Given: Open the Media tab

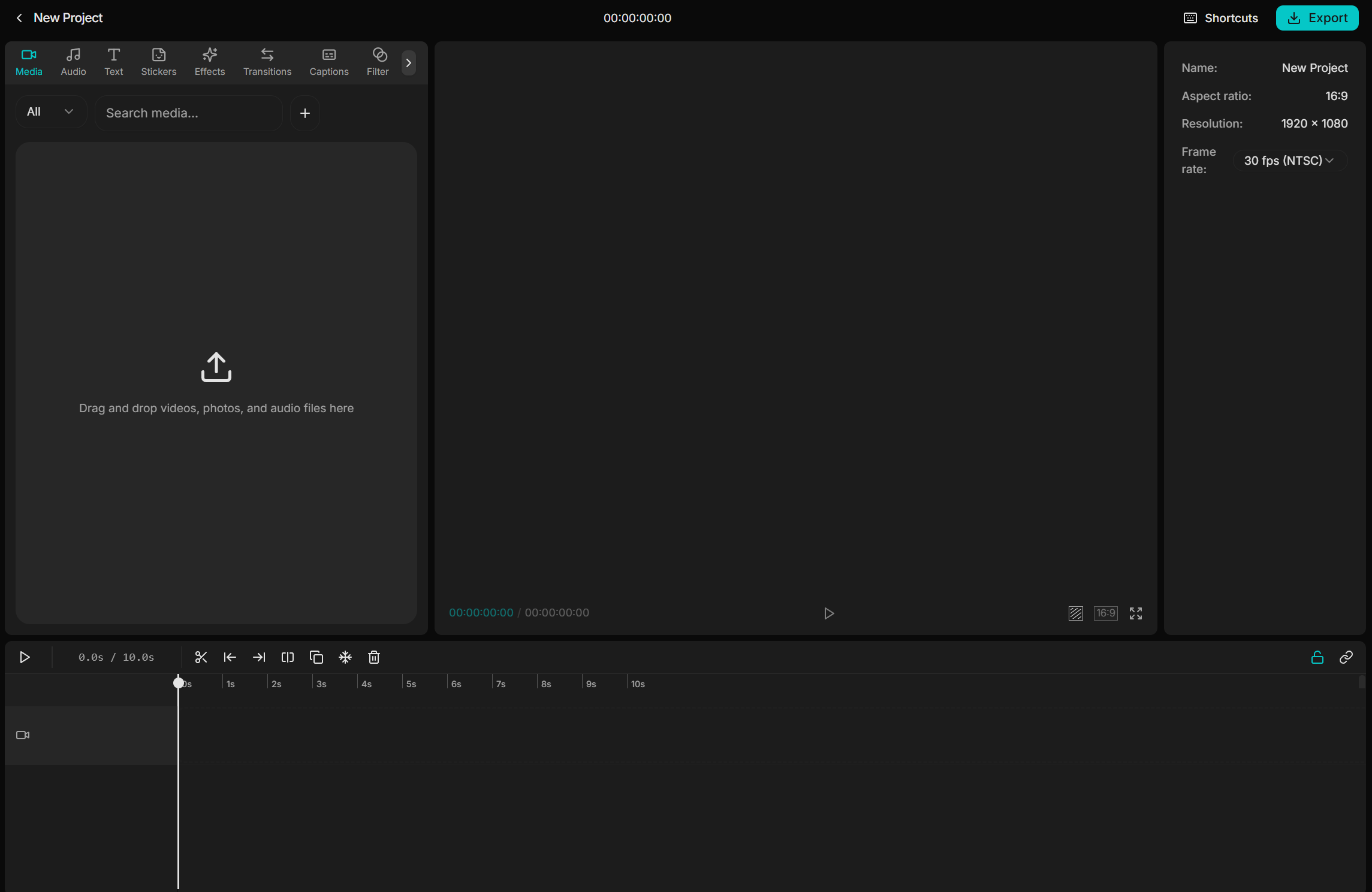Looking at the screenshot, I should pos(29,62).
